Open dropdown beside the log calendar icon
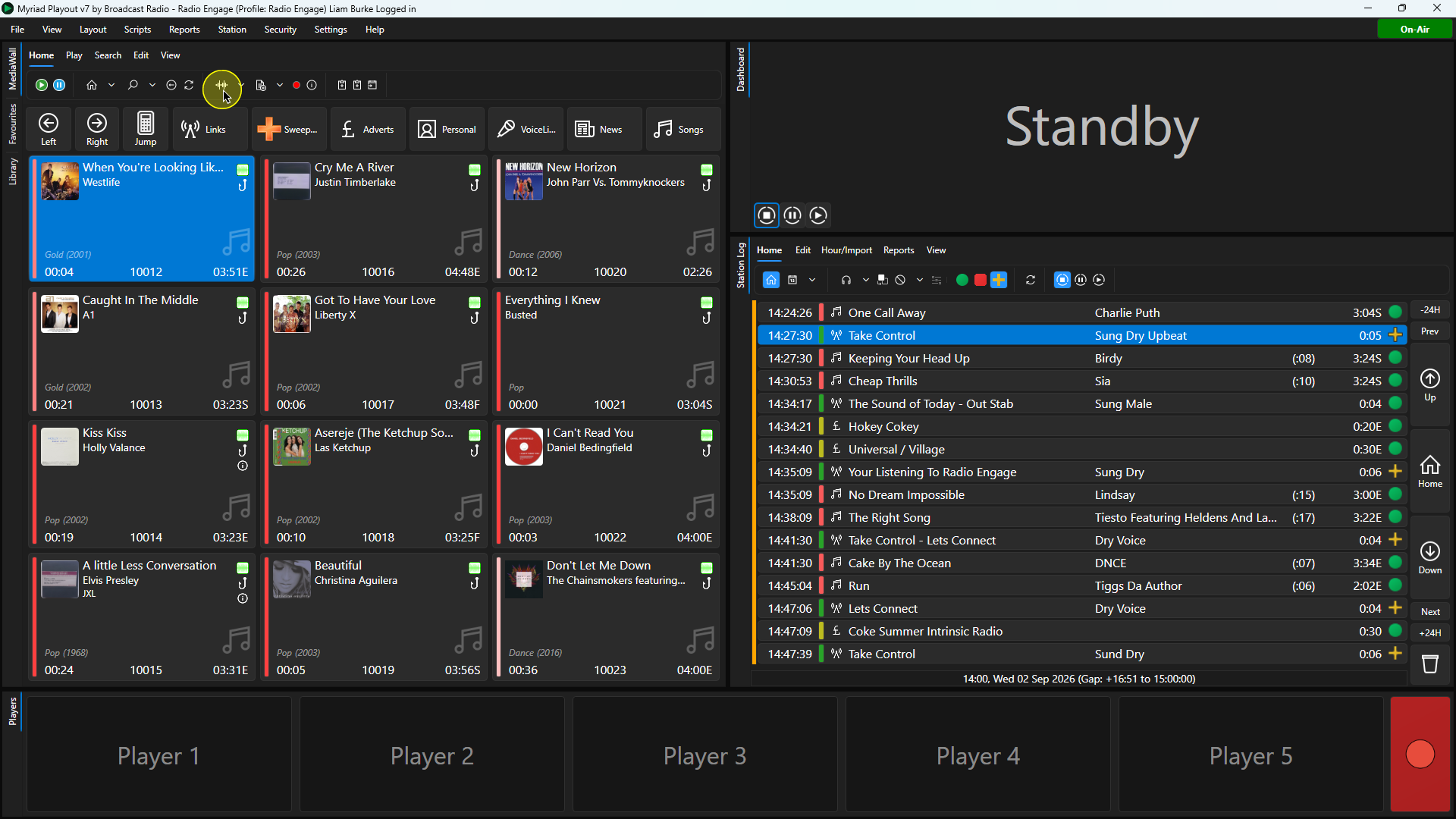1456x819 pixels. coord(812,280)
